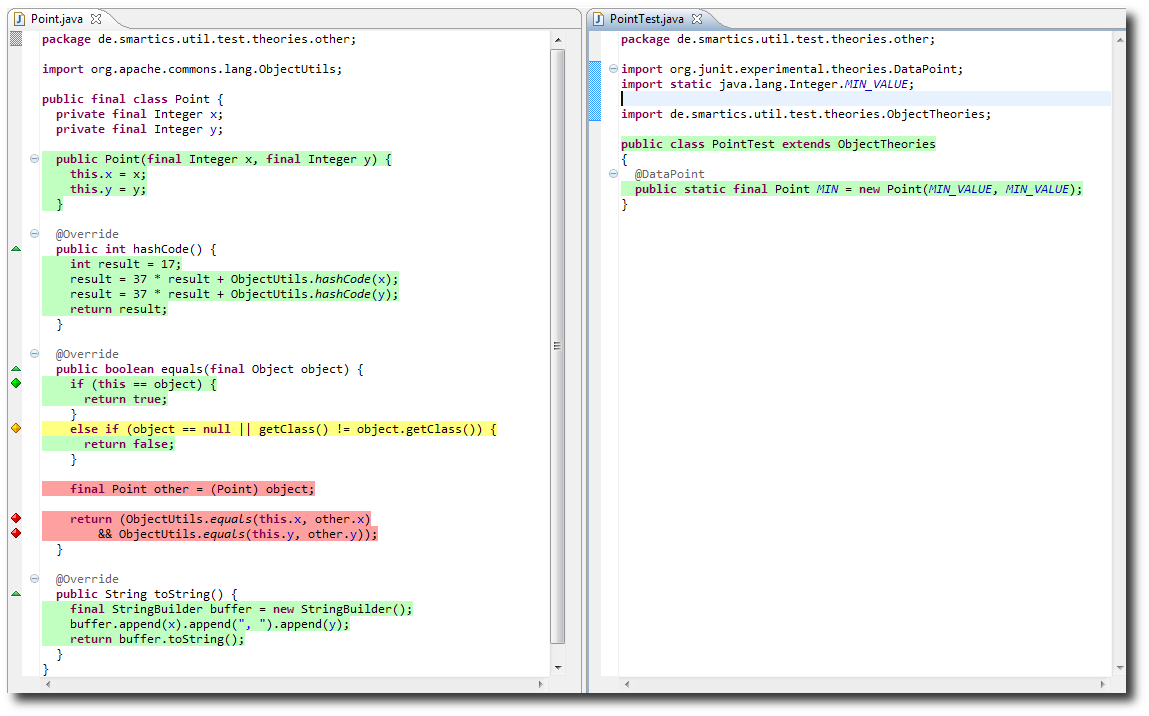The height and width of the screenshot is (716, 1149).
Task: Collapse the @DataPoint field fold in PointTest.java
Action: (x=613, y=174)
